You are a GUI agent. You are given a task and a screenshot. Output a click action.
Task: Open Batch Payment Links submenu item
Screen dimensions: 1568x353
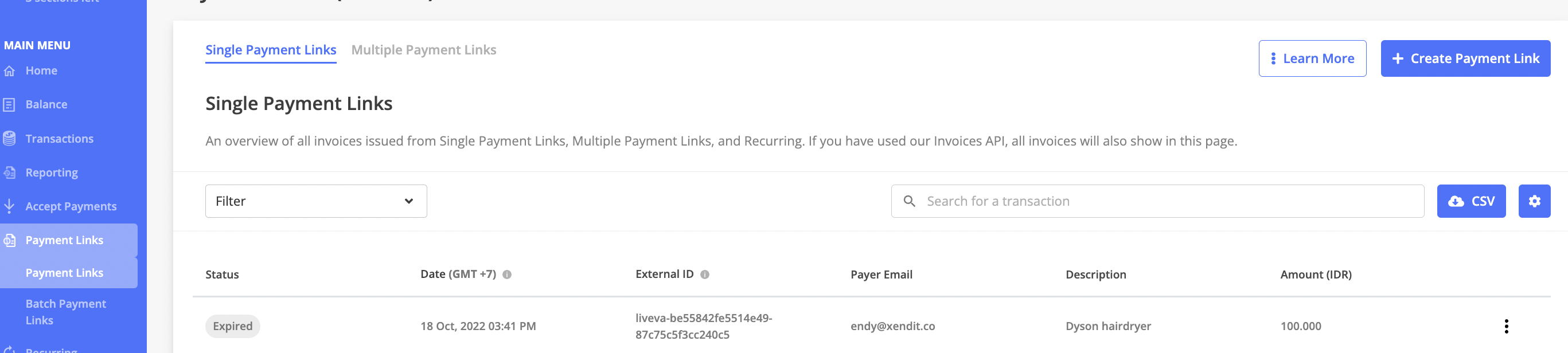coord(66,312)
